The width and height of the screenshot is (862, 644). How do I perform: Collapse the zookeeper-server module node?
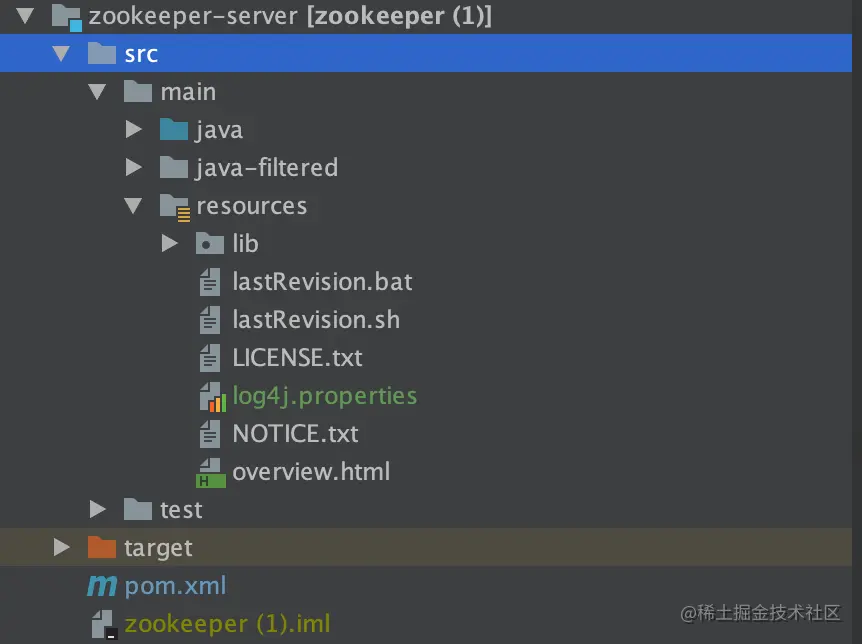coord(25,16)
